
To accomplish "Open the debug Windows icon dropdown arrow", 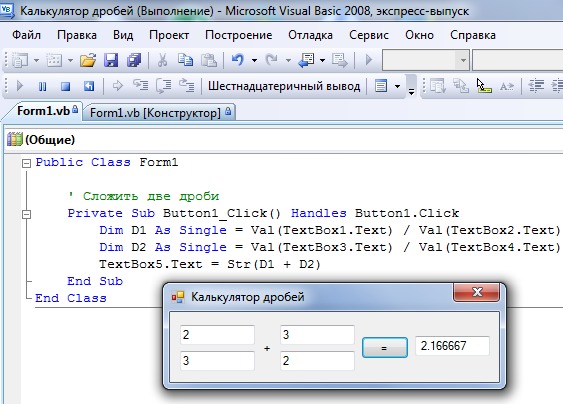I will pos(397,87).
